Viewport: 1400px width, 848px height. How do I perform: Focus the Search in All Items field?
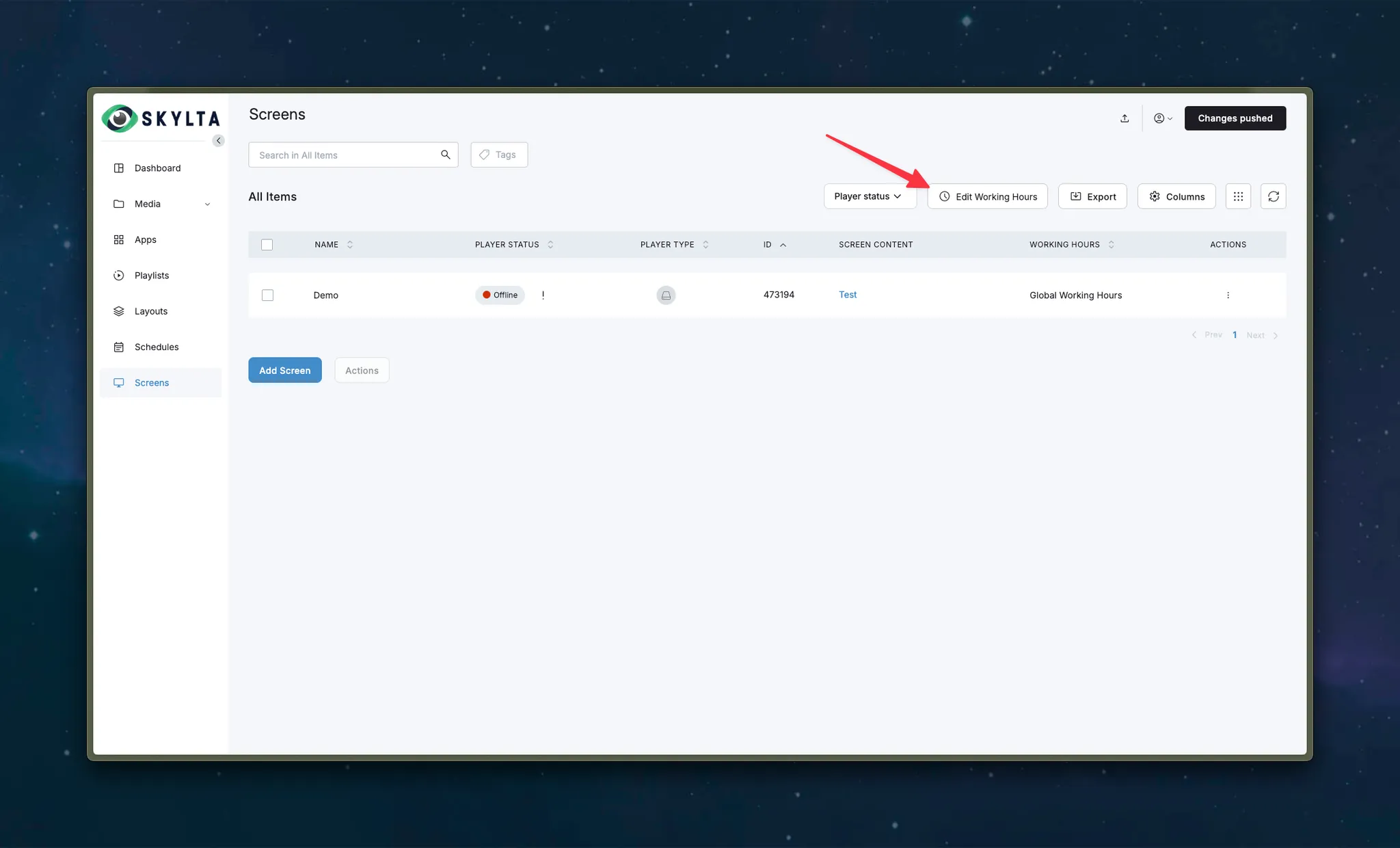353,155
